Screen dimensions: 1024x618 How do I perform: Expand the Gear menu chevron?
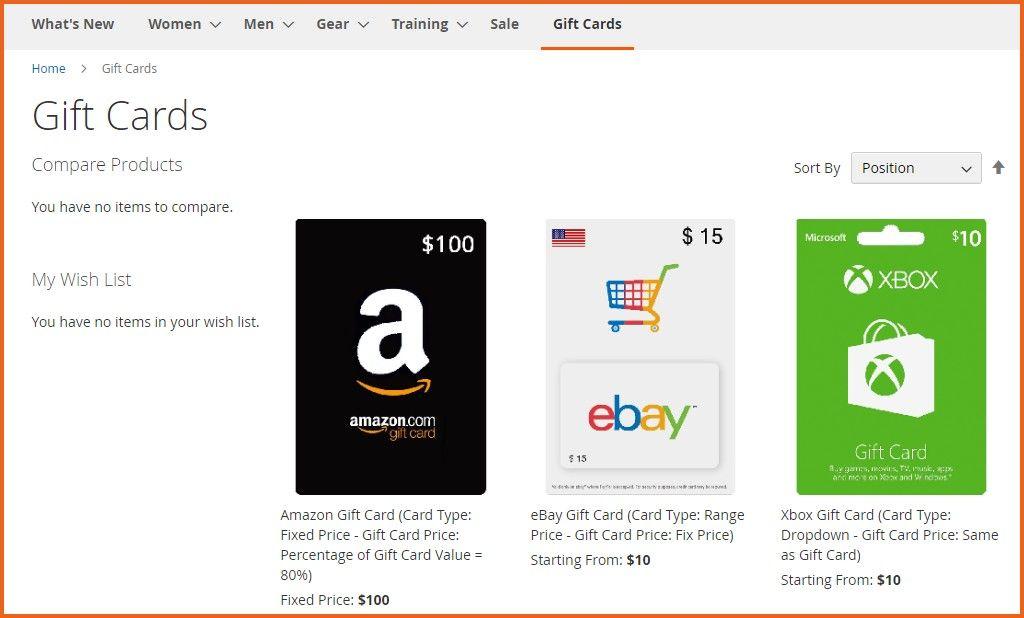pyautogui.click(x=363, y=25)
